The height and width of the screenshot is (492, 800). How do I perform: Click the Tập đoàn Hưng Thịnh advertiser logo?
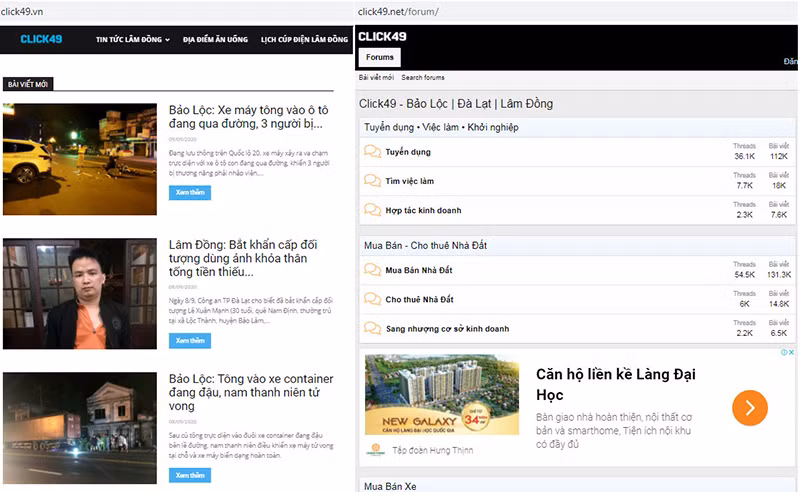coord(376,450)
